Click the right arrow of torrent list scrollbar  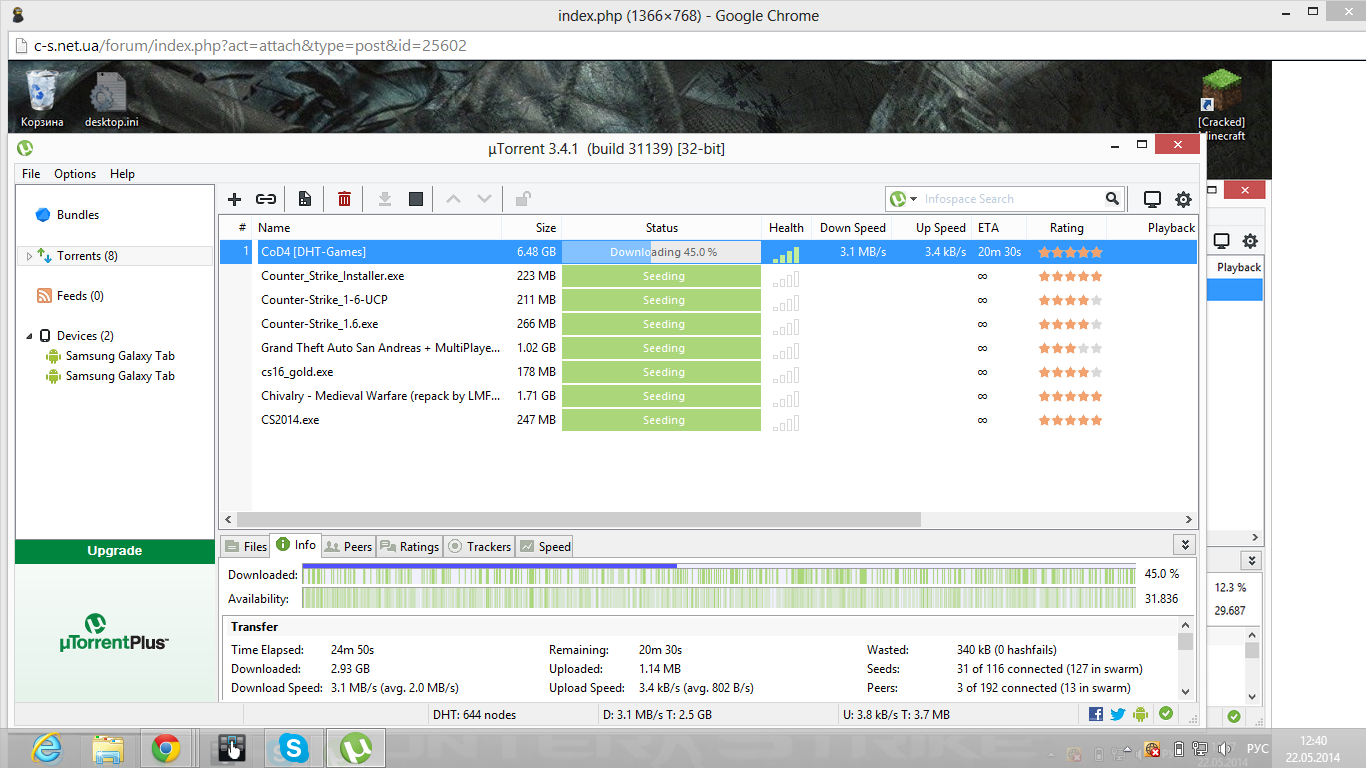click(x=1189, y=519)
